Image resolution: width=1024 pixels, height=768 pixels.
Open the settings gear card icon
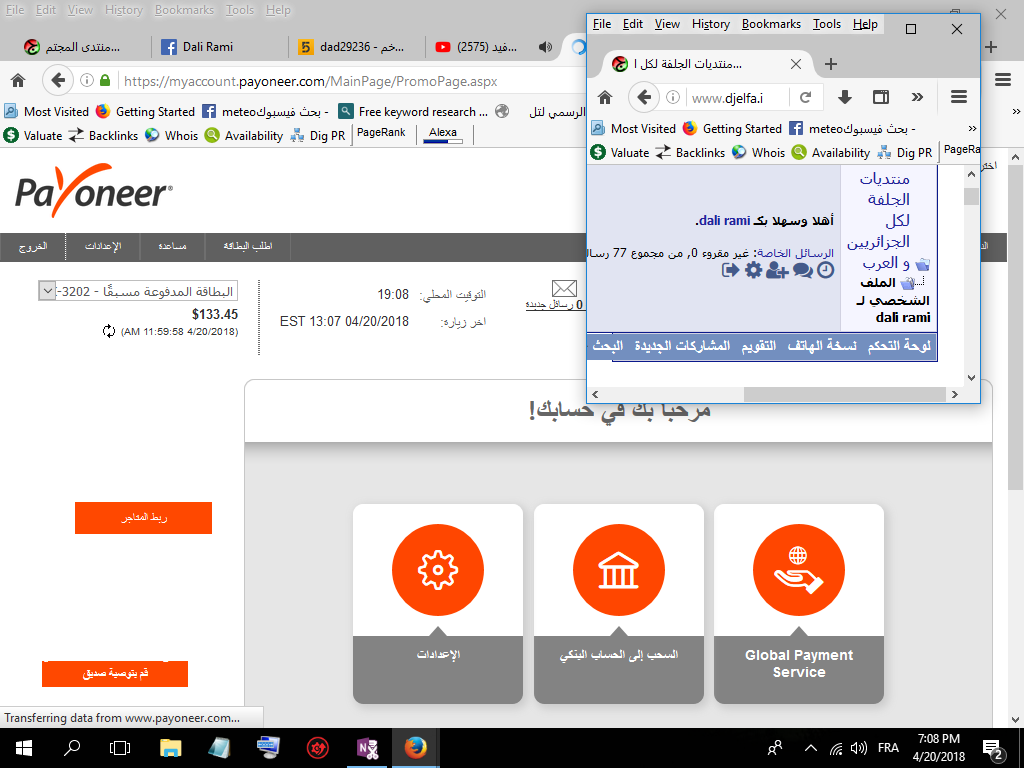438,569
